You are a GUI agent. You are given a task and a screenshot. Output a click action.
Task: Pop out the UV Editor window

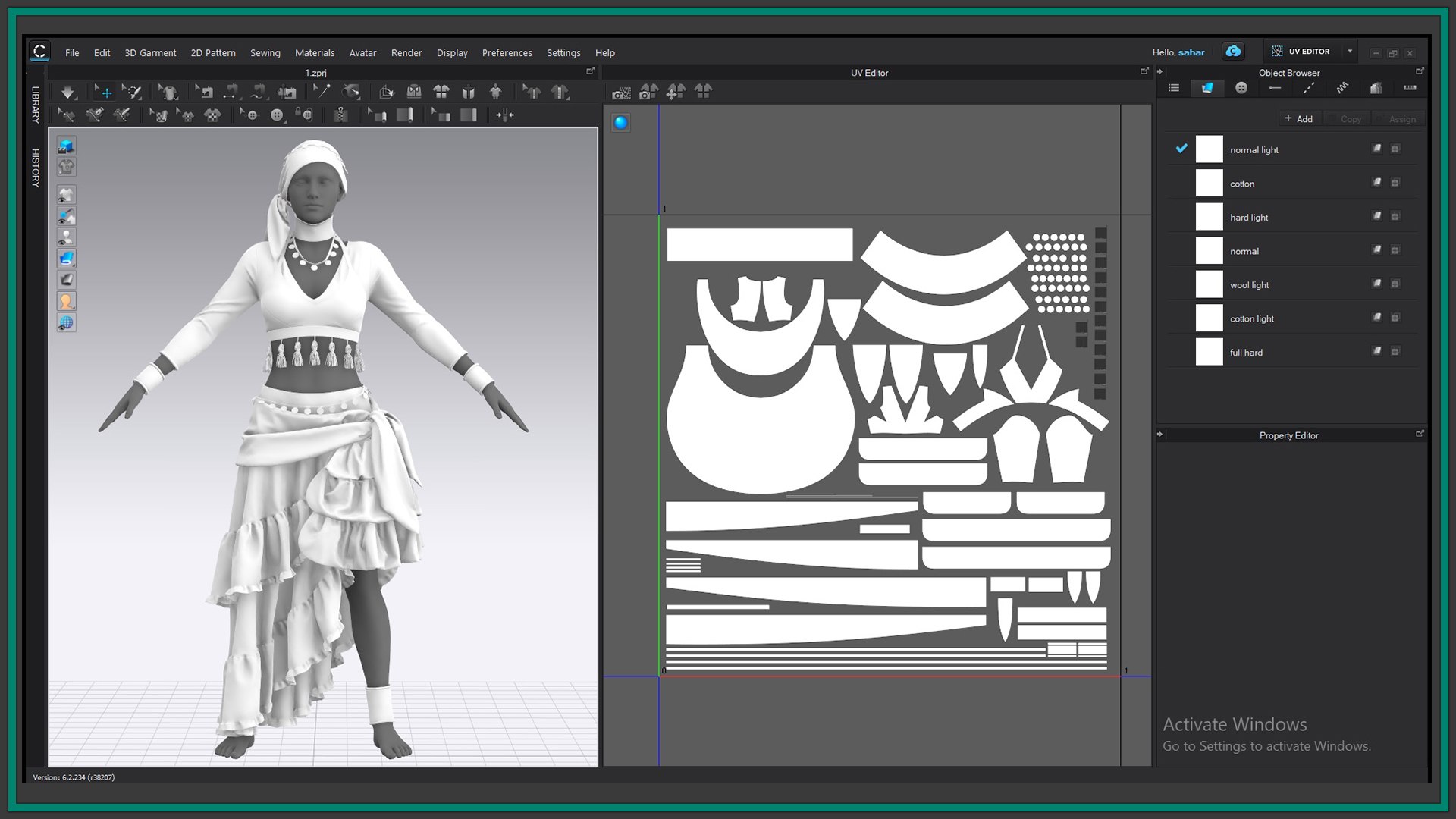click(1144, 71)
